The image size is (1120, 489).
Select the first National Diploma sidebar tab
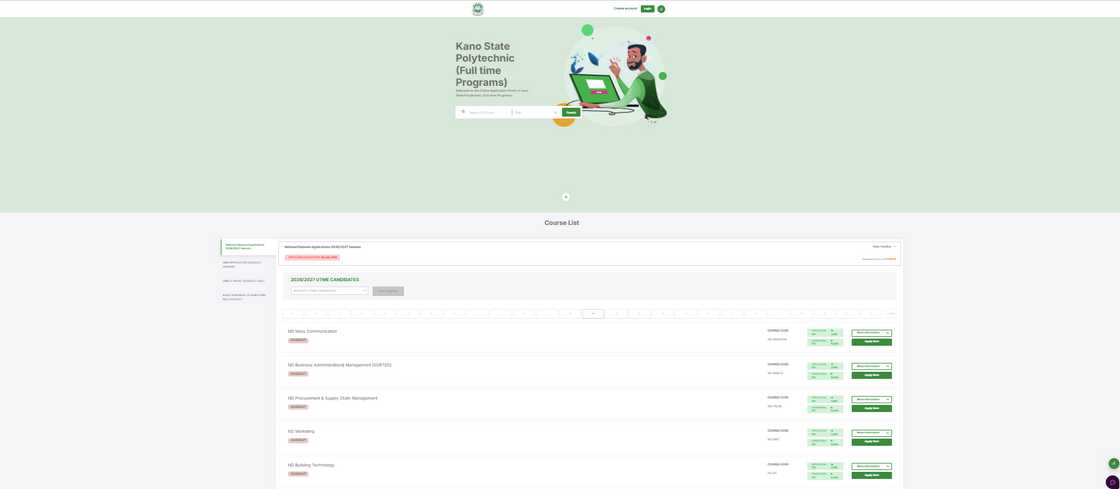pos(248,247)
